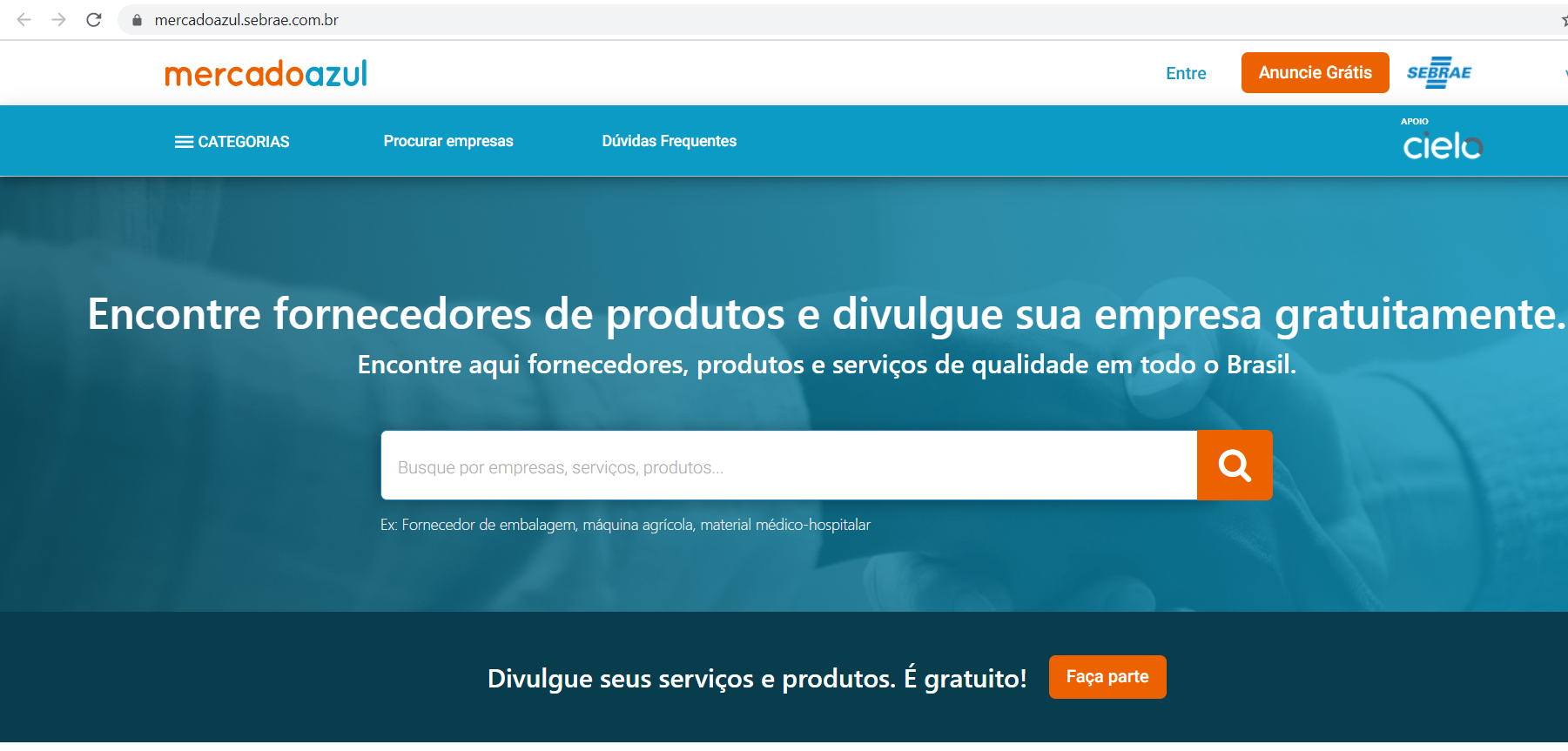The width and height of the screenshot is (1568, 751).
Task: Click the mercadoazul logo
Action: 266,74
